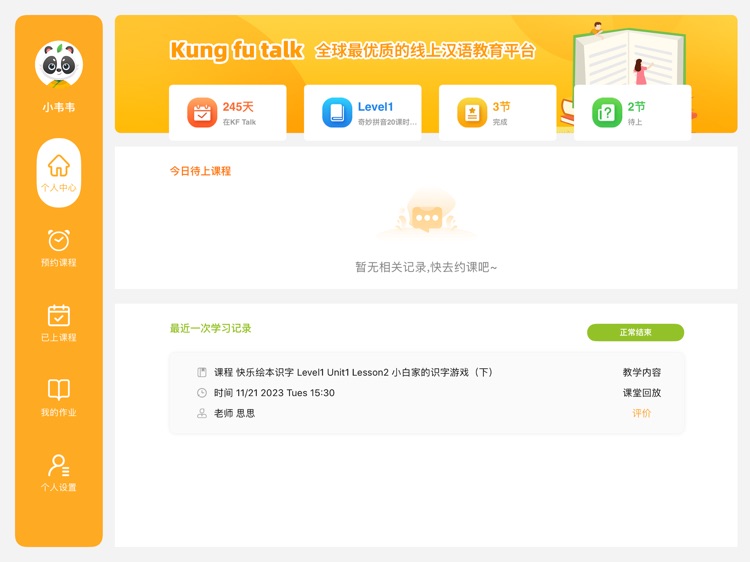Viewport: 750px width, 562px height.
Task: Click the 3节 完成 yellow icon
Action: [x=472, y=112]
